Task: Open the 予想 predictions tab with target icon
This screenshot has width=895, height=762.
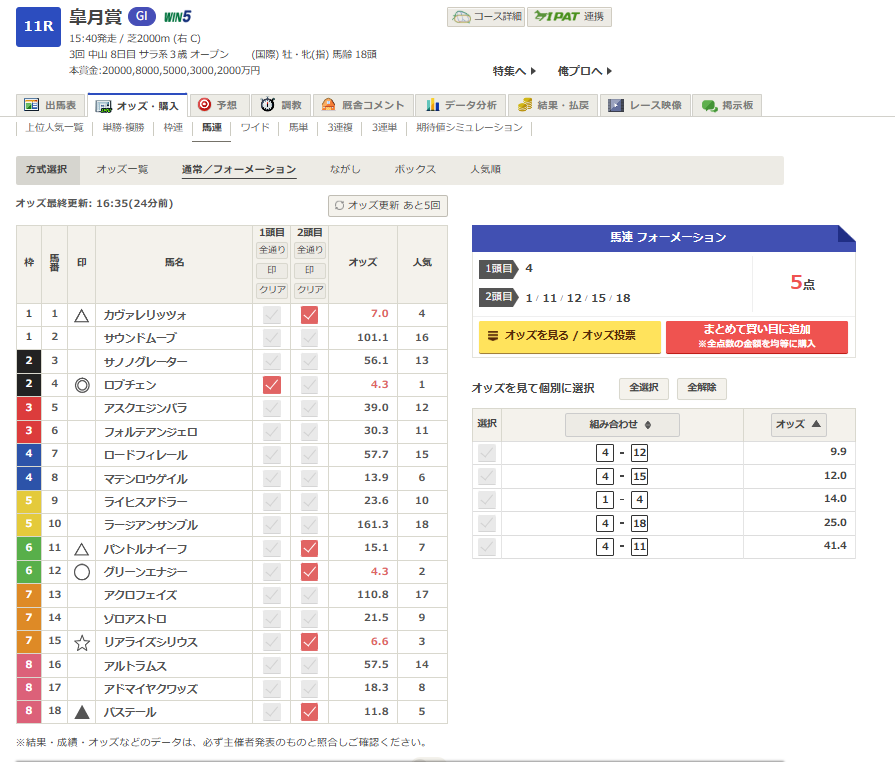Action: click(x=217, y=105)
